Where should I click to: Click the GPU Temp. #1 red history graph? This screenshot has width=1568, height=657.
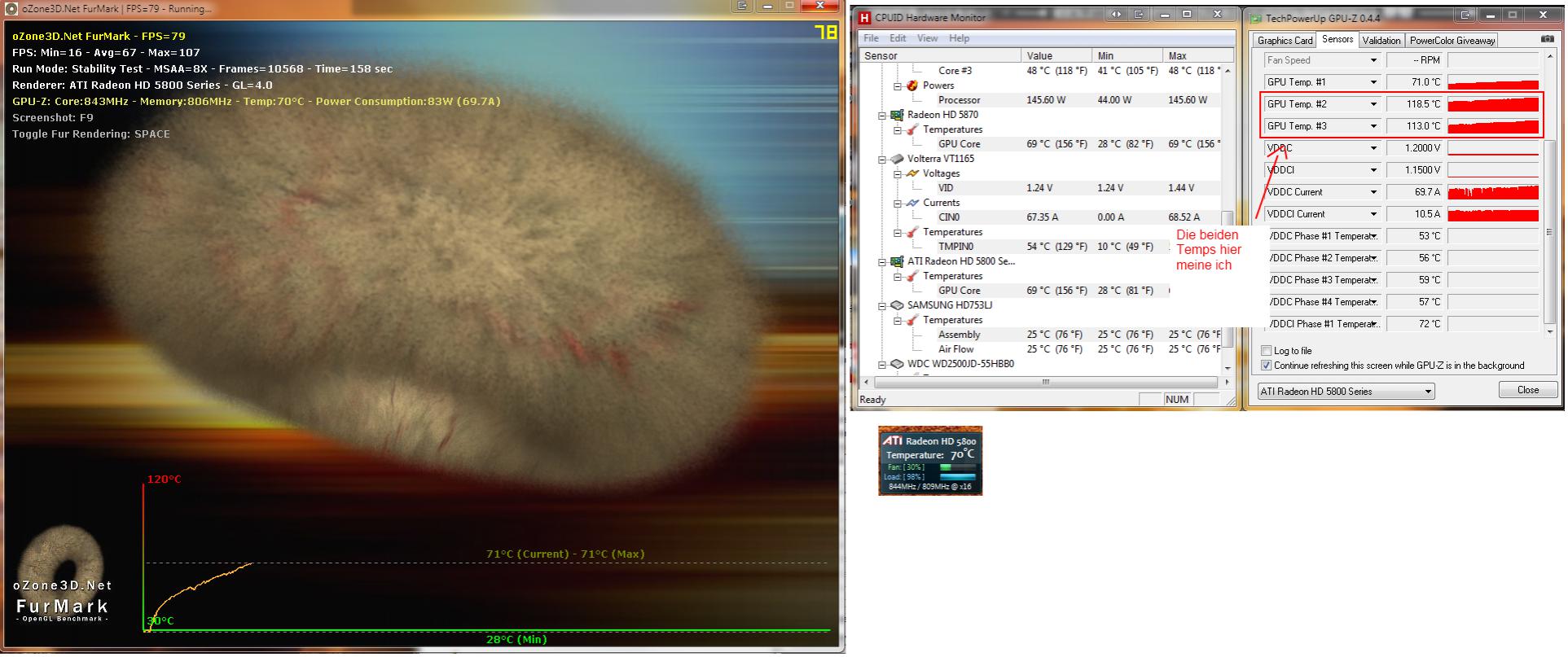pyautogui.click(x=1493, y=82)
